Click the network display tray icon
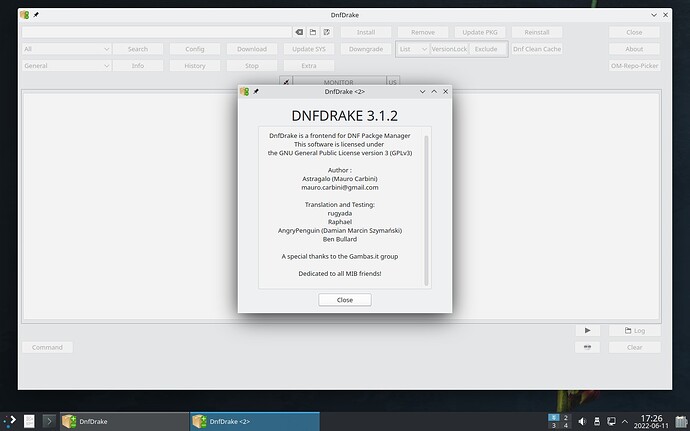Viewport: 690px width, 431px height. pyautogui.click(x=611, y=421)
